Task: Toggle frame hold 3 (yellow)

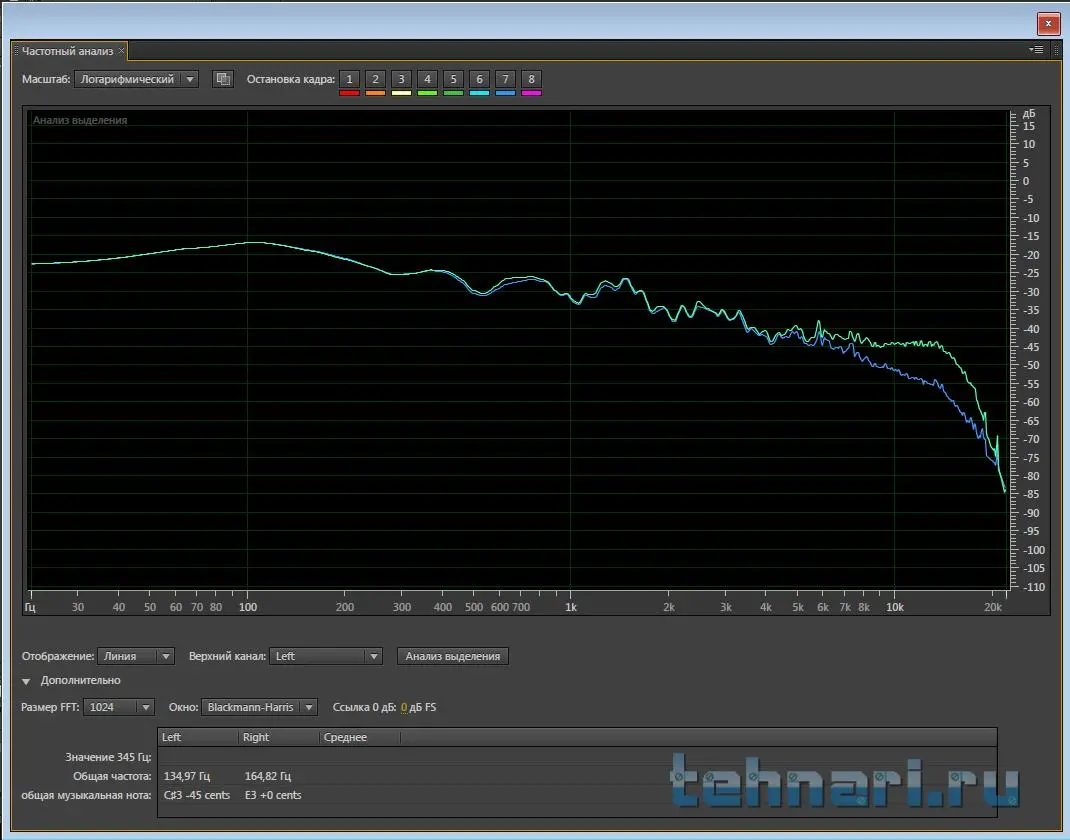Action: click(x=401, y=80)
